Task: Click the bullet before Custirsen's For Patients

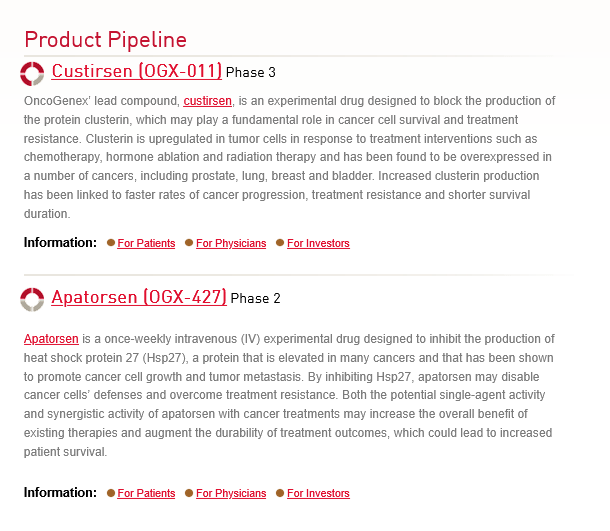Action: pos(111,243)
